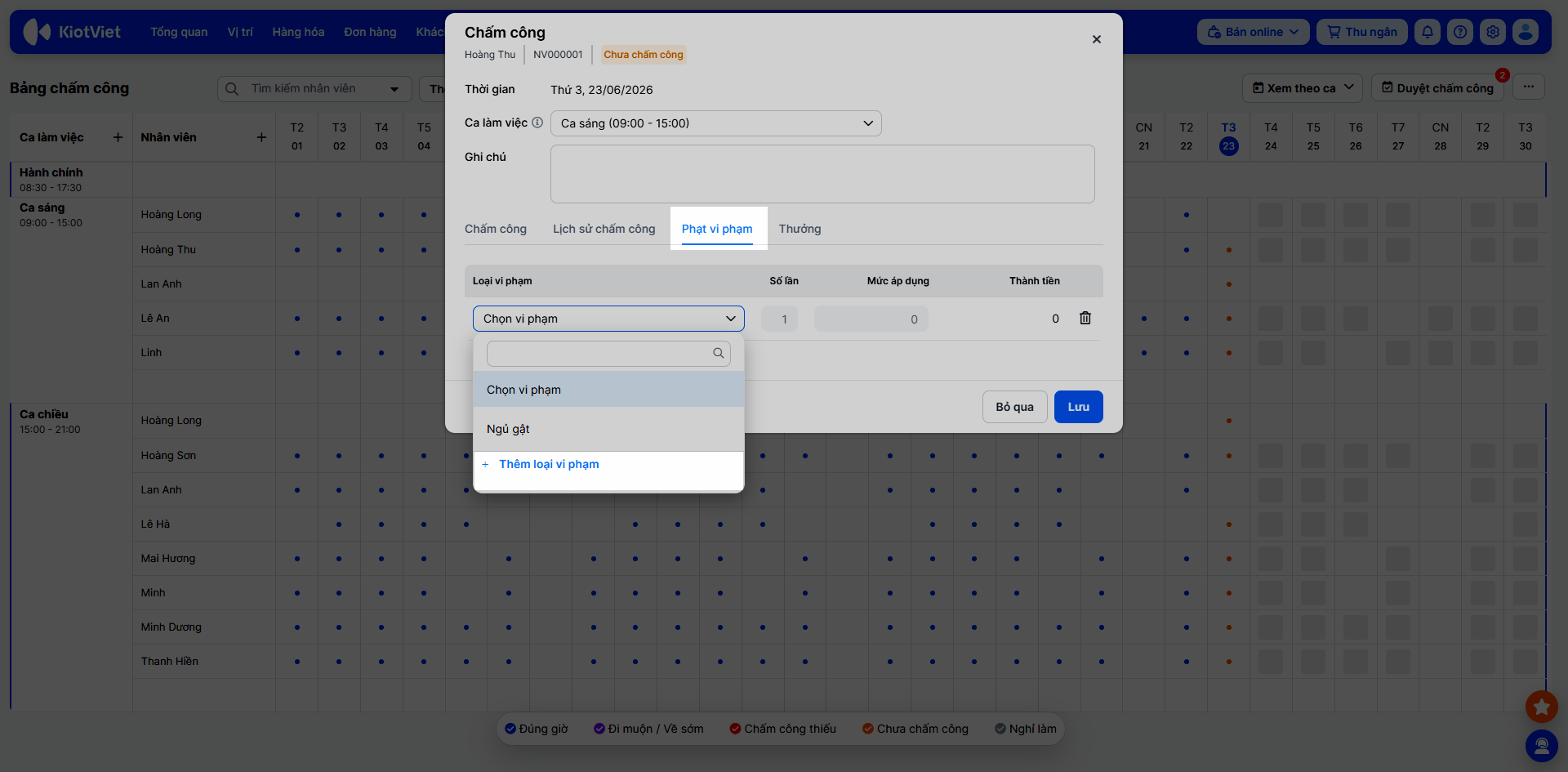Focus the violation search box
This screenshot has height=772, width=1568.
coord(608,353)
